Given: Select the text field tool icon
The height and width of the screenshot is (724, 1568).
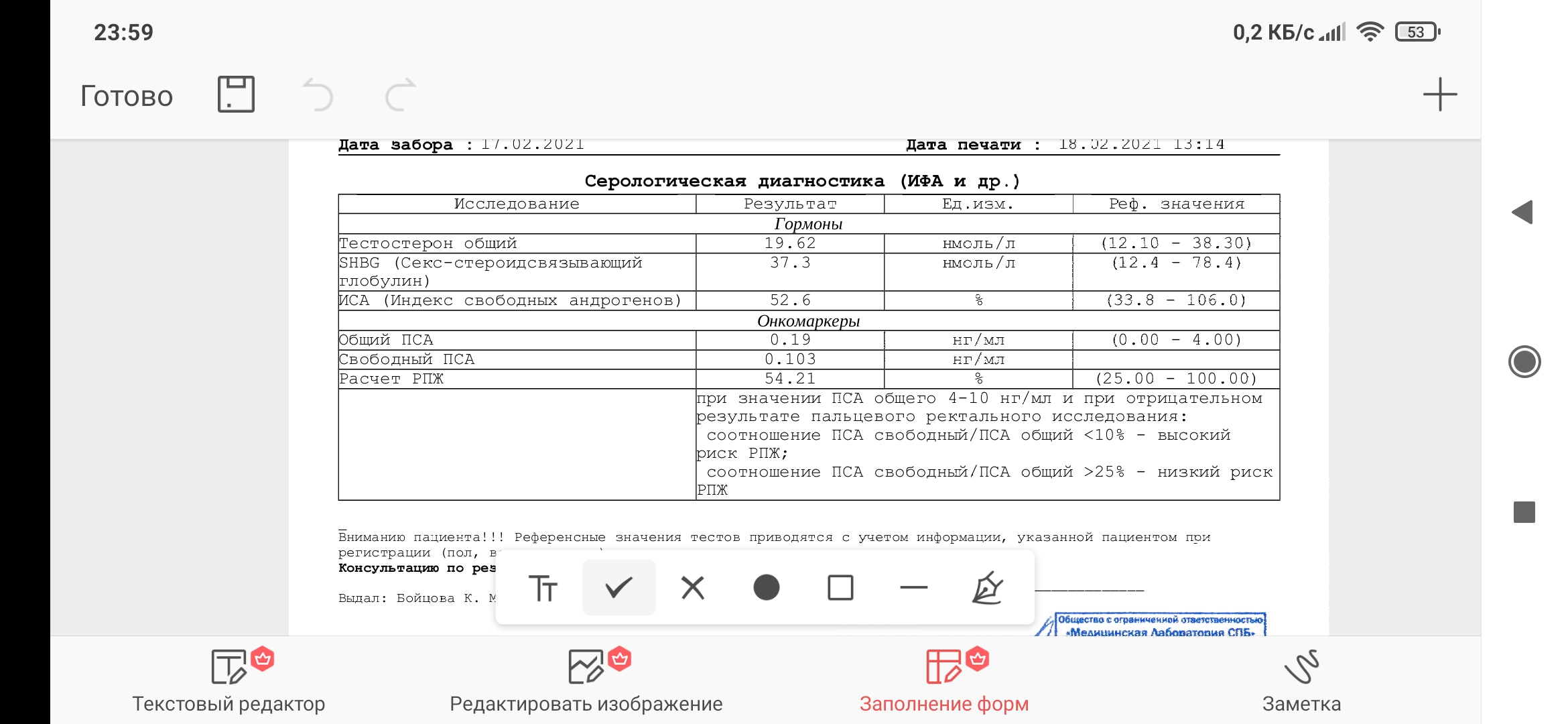Looking at the screenshot, I should tap(543, 588).
